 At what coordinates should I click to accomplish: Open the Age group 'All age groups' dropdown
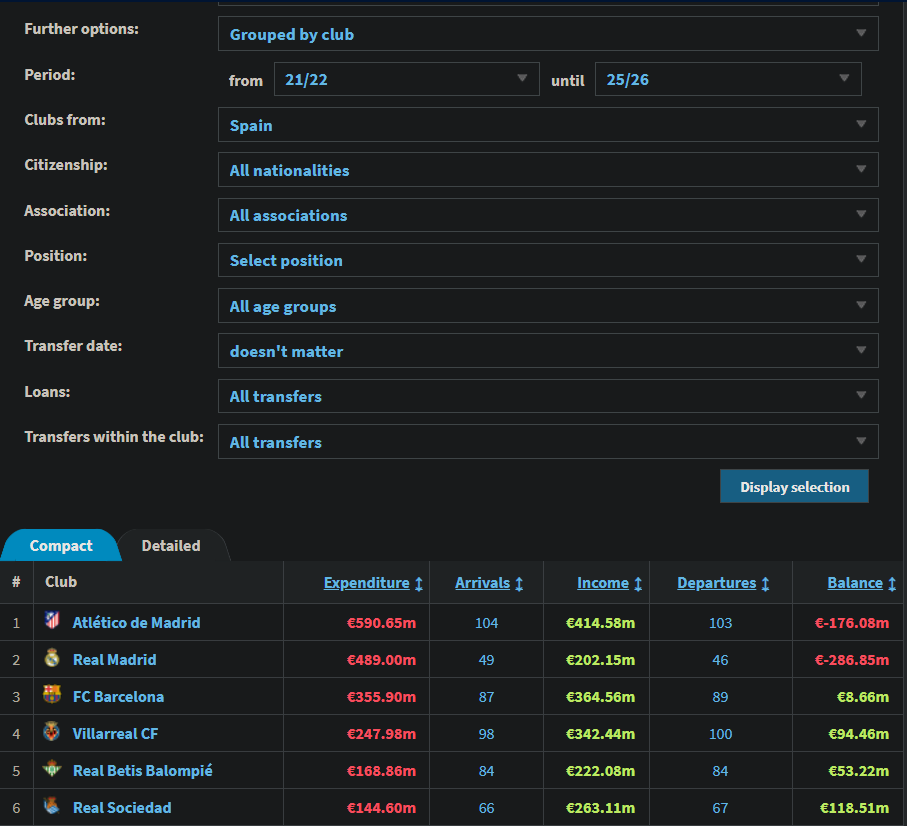[548, 305]
